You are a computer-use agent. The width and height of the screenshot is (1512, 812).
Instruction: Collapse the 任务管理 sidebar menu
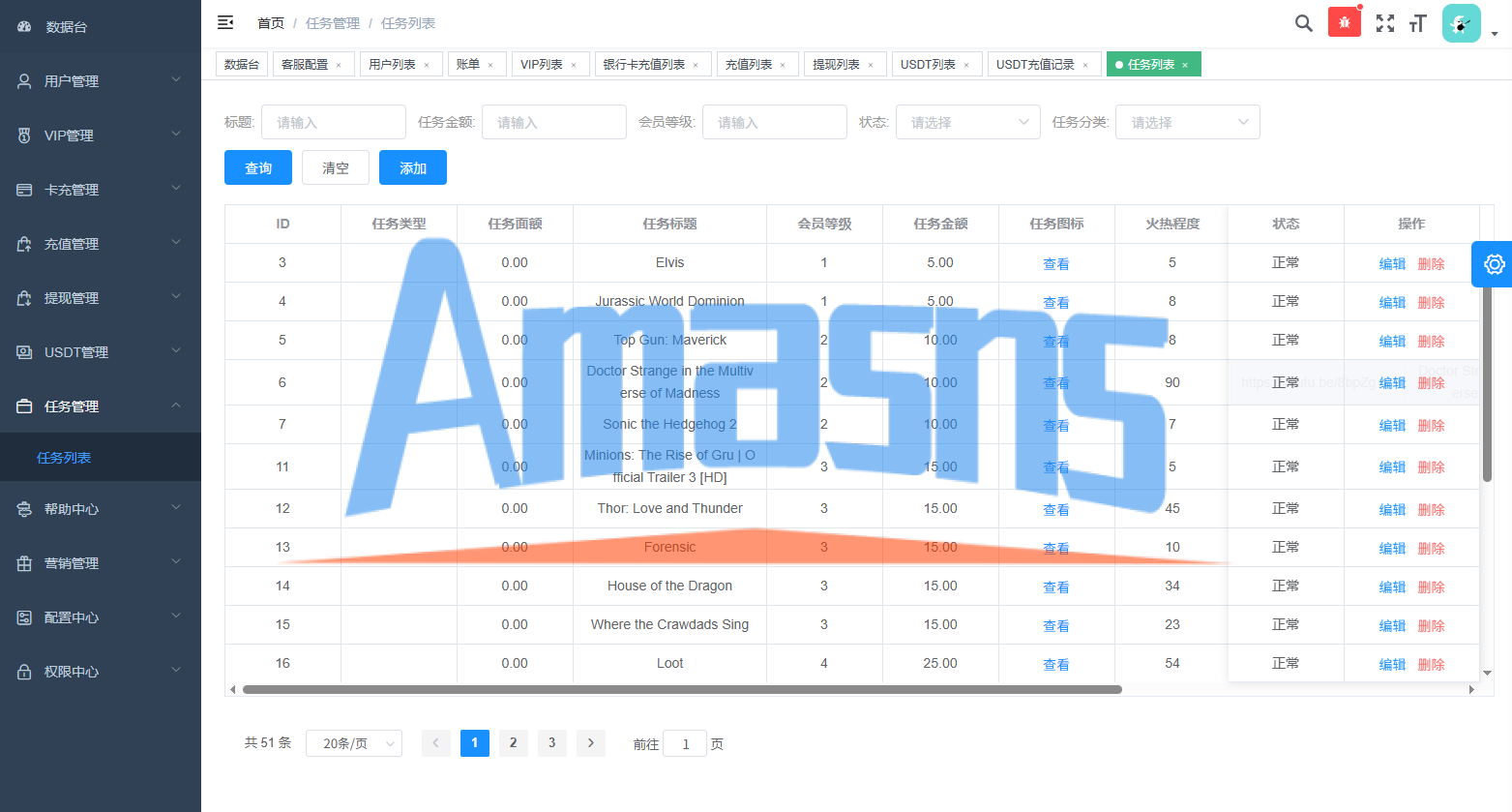(101, 406)
